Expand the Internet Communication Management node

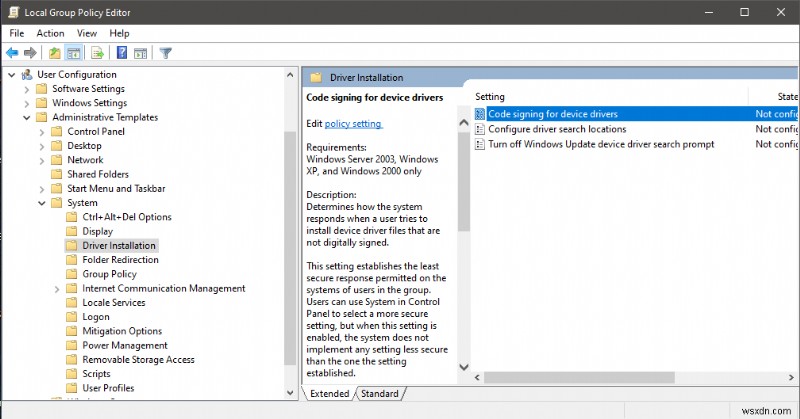(x=57, y=289)
